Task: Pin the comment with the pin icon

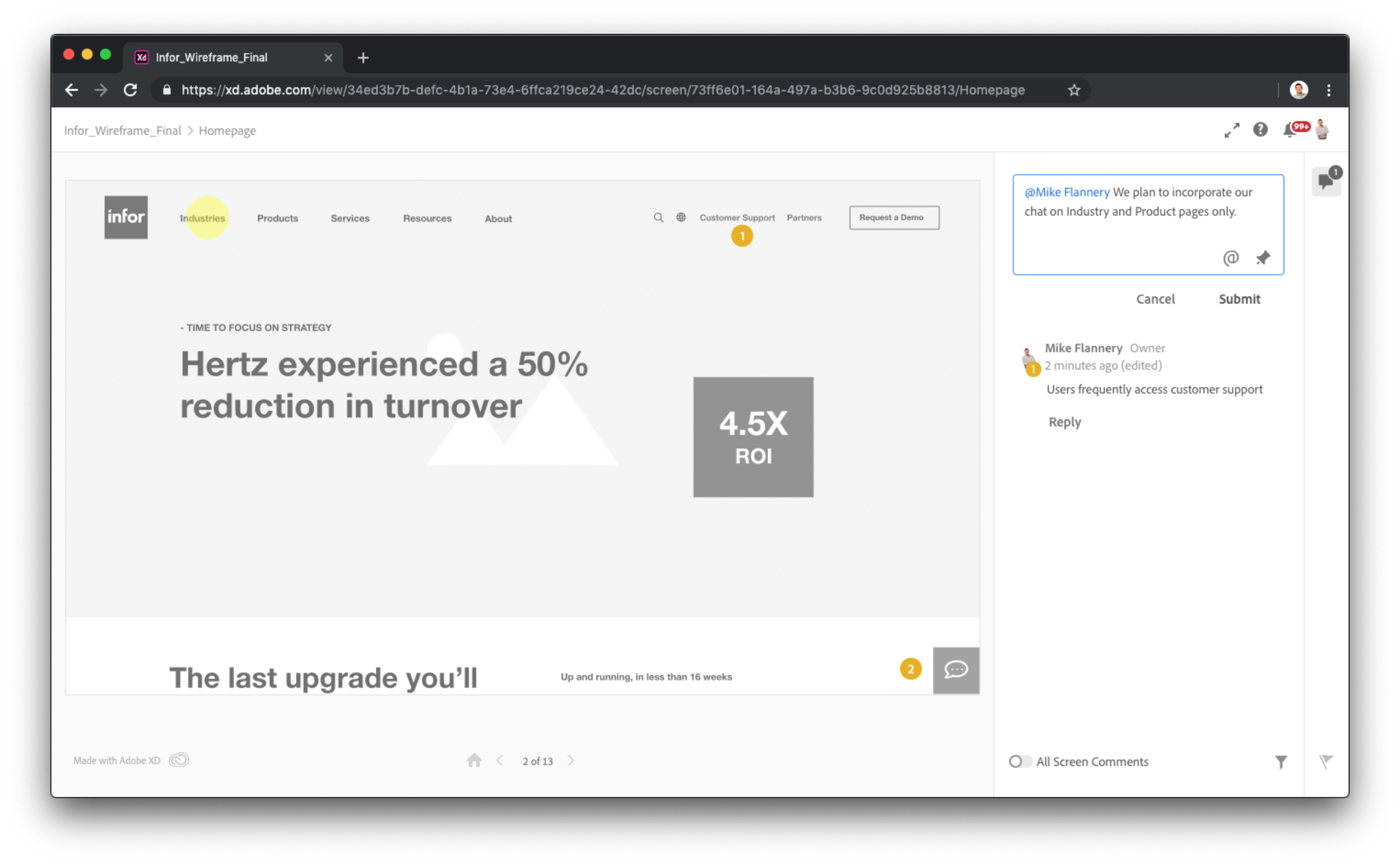Action: (x=1263, y=258)
